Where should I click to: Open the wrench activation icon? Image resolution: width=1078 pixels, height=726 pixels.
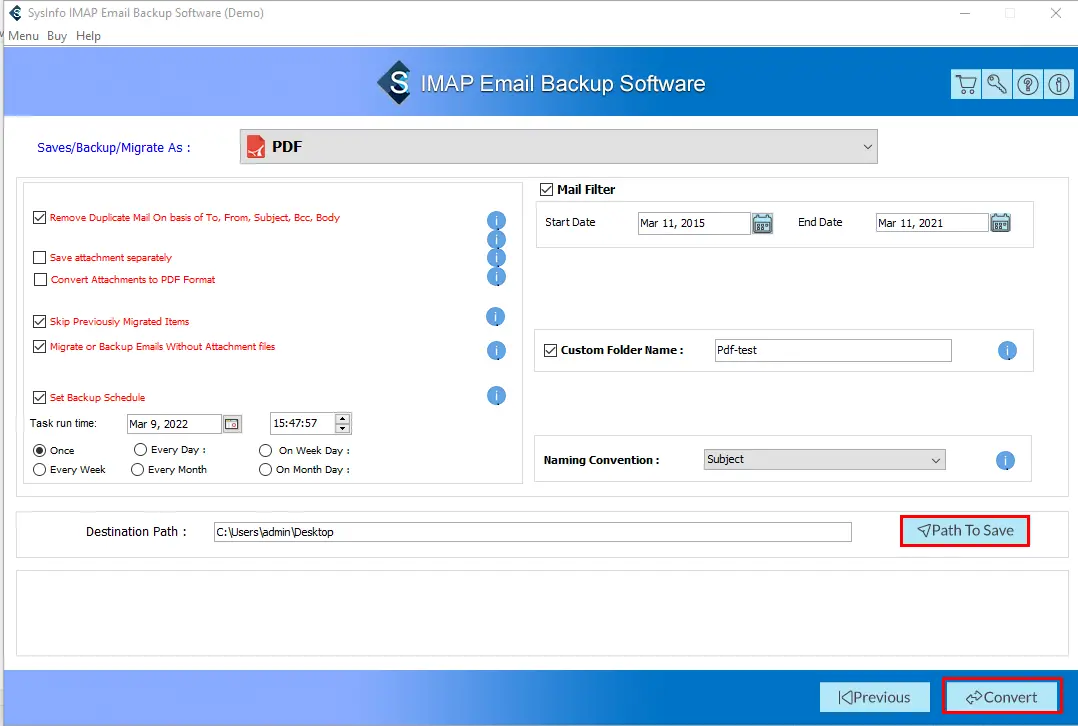click(997, 85)
